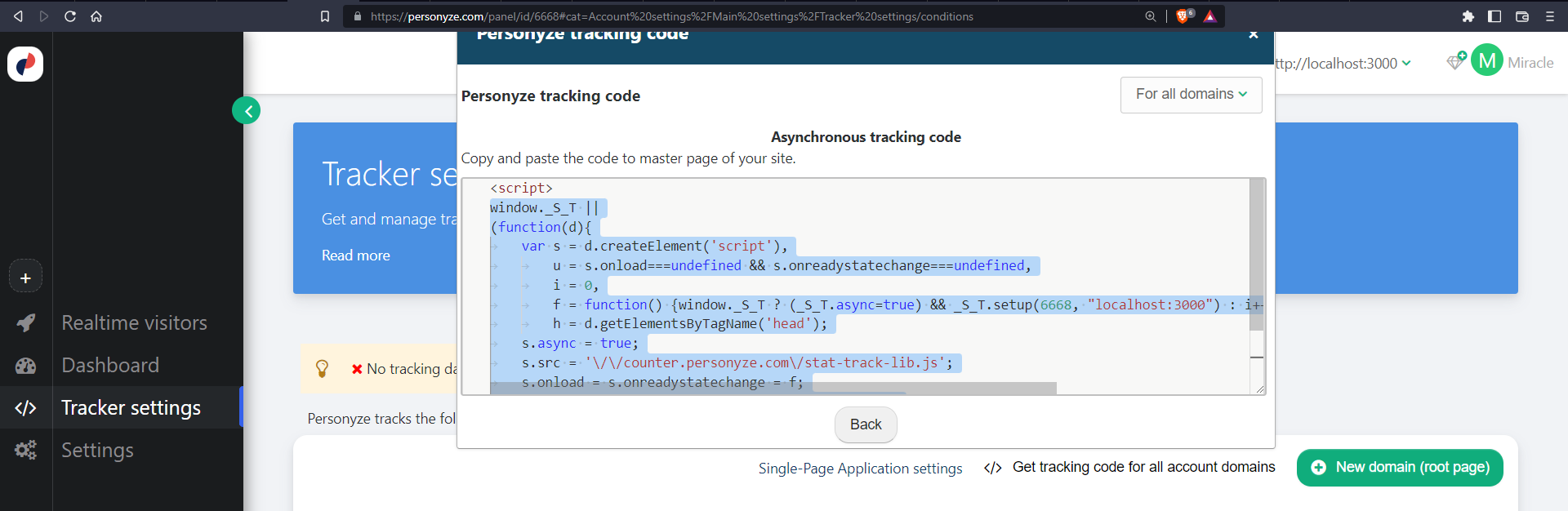Click the code-brackets icon for Tracker settings
The width and height of the screenshot is (1568, 511).
coord(26,408)
